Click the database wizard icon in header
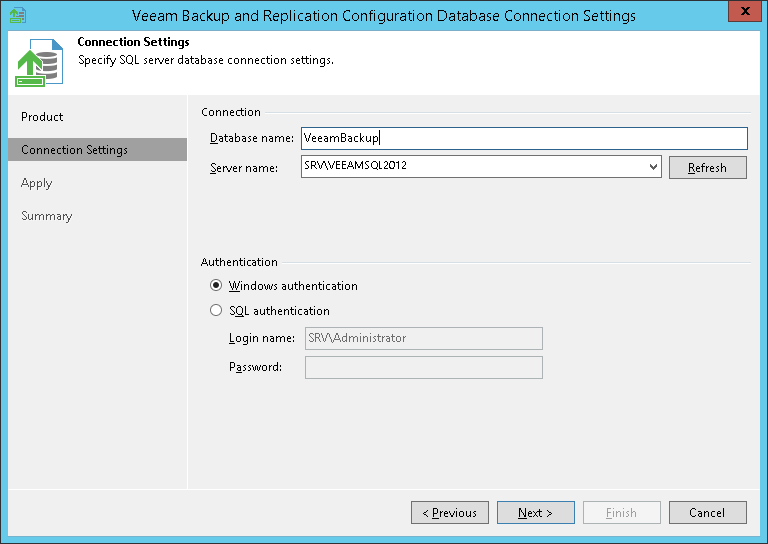 tap(37, 64)
